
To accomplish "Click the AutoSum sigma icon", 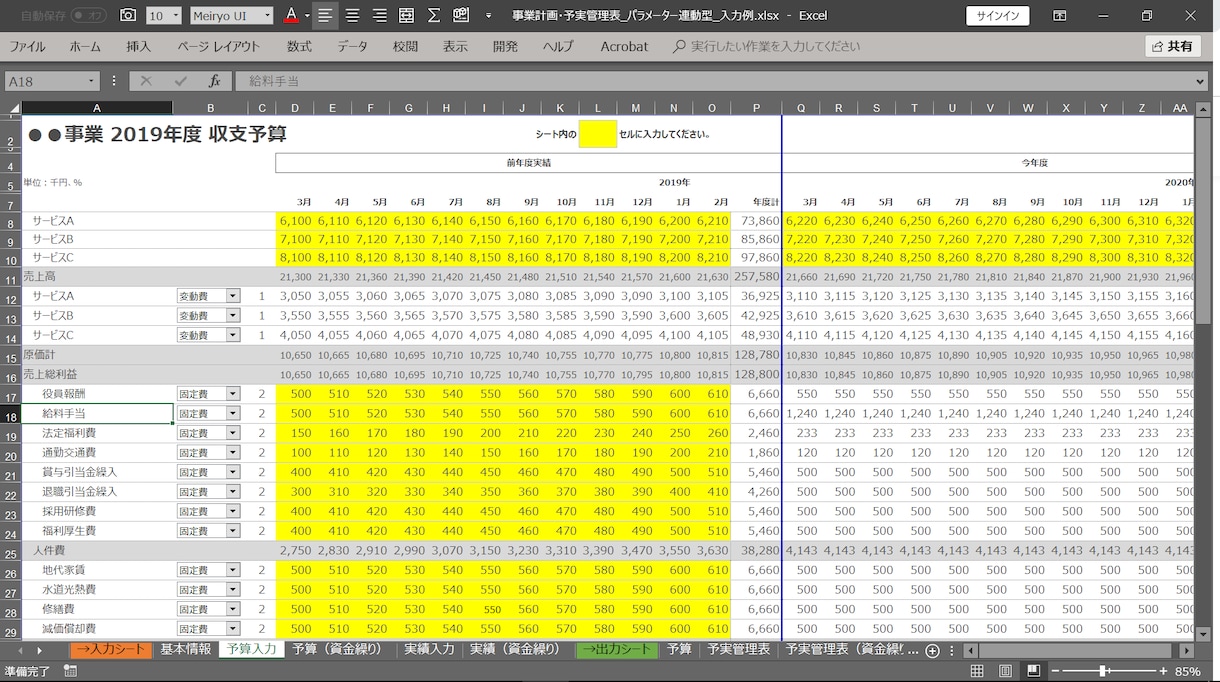I will (434, 15).
